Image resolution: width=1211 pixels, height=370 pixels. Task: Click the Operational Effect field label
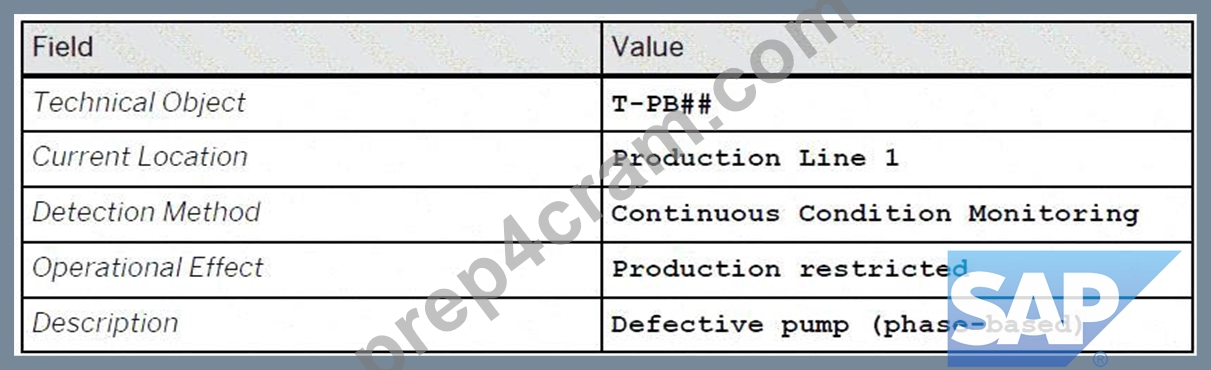coord(148,268)
